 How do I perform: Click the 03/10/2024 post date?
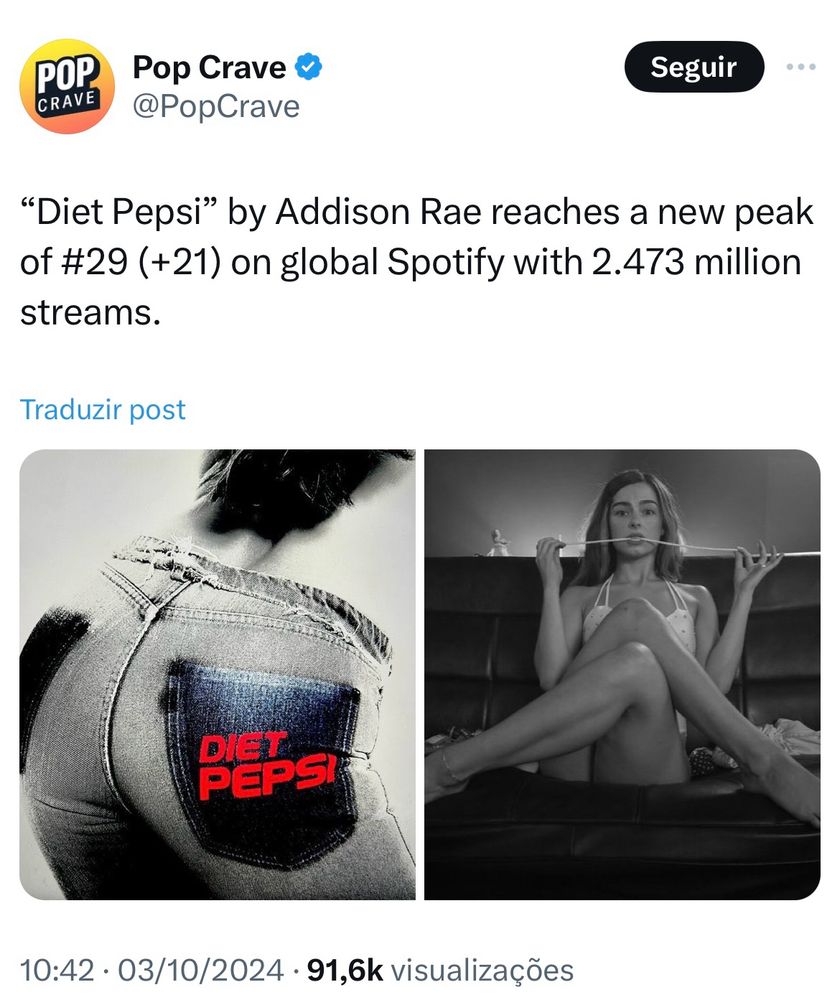pyautogui.click(x=200, y=971)
